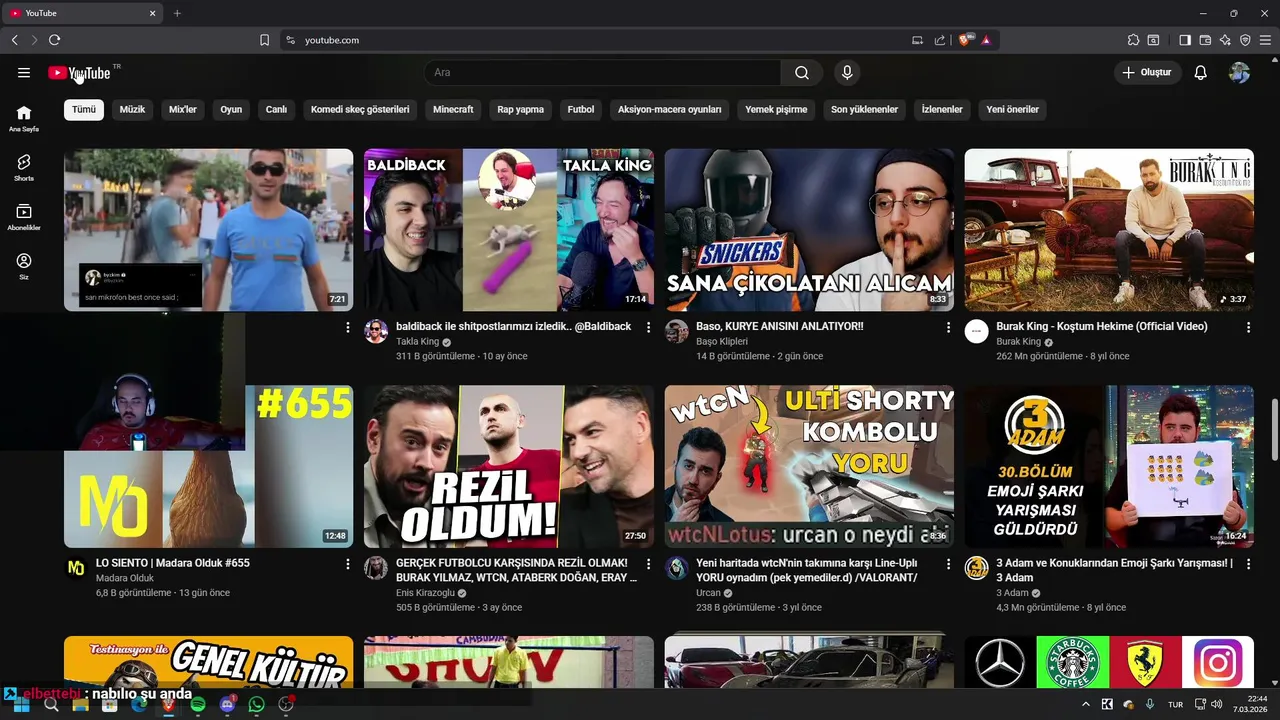Open Burak King channel link
1280x720 pixels.
point(1019,342)
